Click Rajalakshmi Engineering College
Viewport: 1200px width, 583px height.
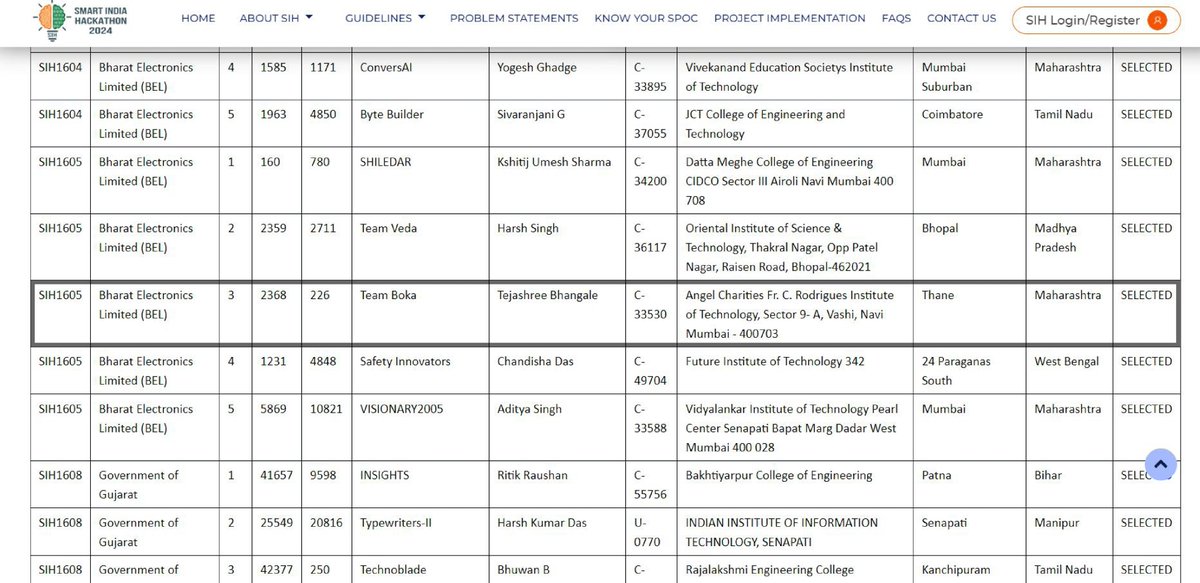pyautogui.click(x=770, y=569)
